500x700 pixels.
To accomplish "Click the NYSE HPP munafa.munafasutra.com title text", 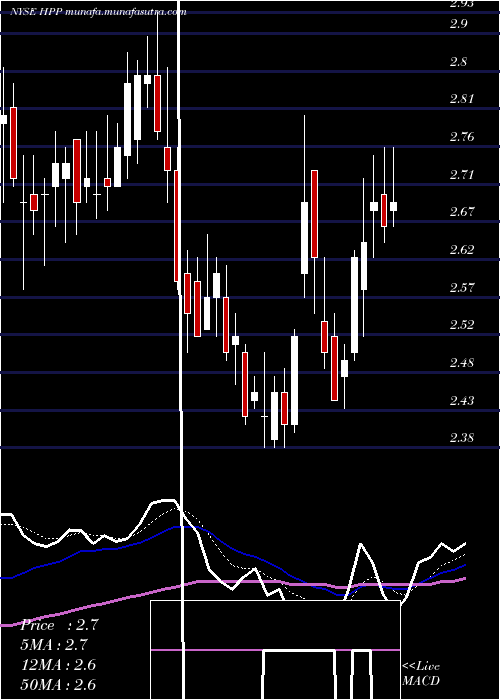I will pyautogui.click(x=99, y=12).
